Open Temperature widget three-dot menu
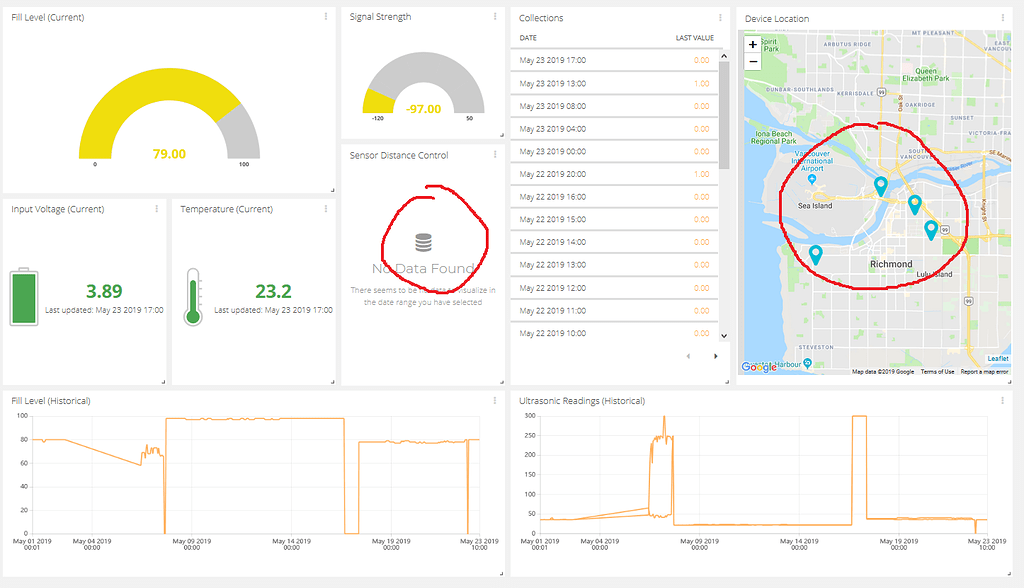1024x588 pixels. (x=326, y=209)
